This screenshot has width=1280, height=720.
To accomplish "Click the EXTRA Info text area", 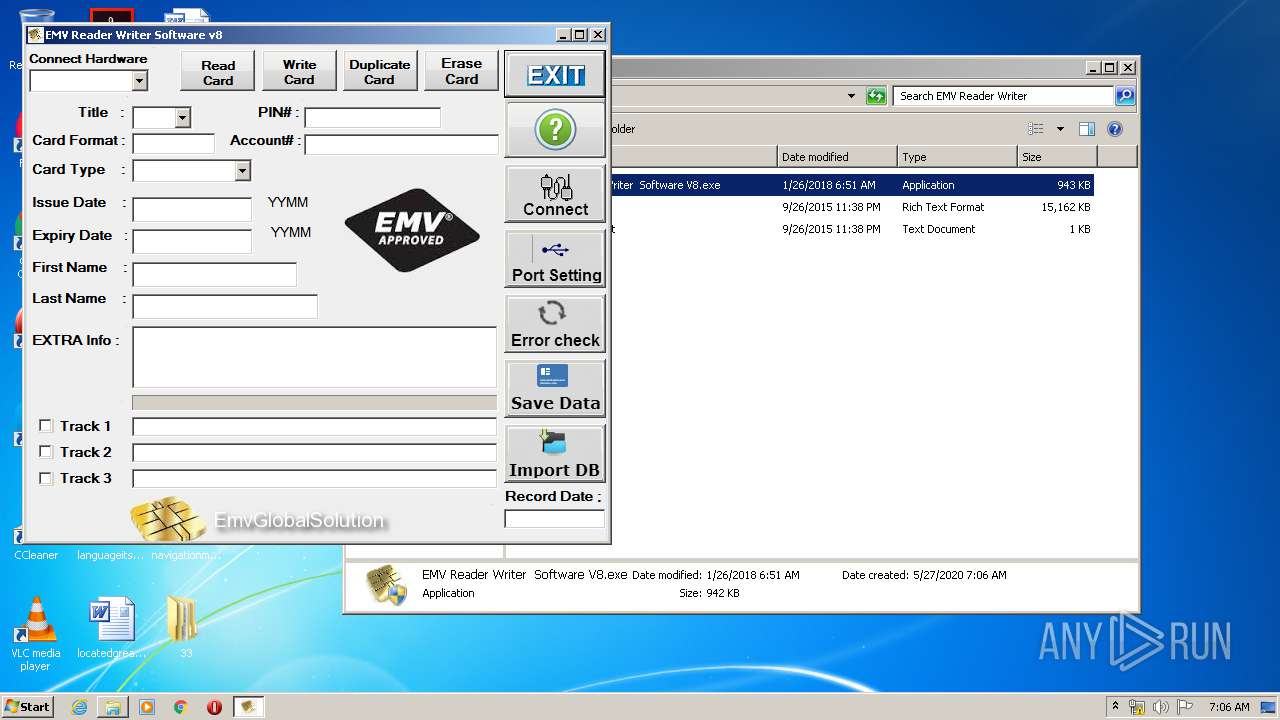I will tap(315, 357).
